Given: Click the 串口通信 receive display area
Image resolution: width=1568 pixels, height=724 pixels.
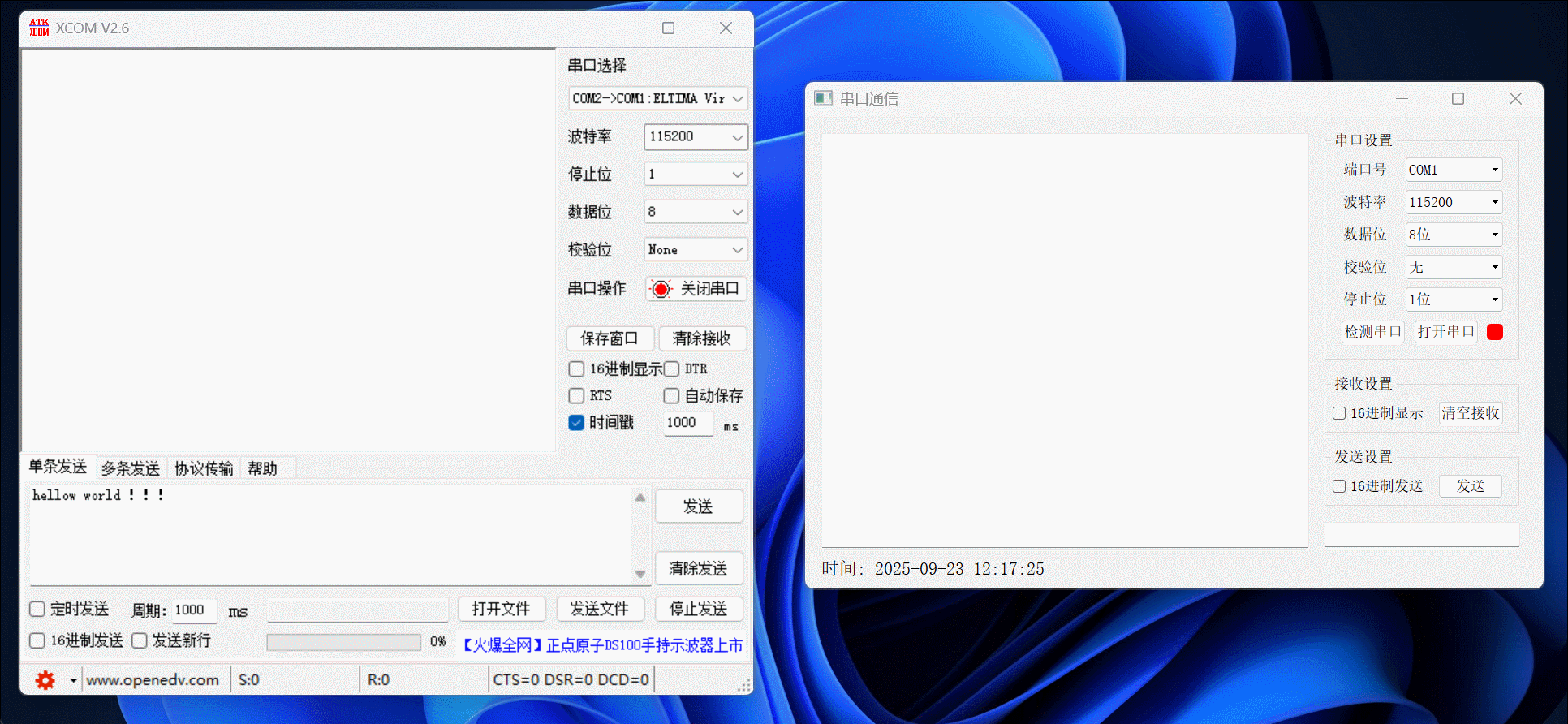Looking at the screenshot, I should click(x=1065, y=341).
